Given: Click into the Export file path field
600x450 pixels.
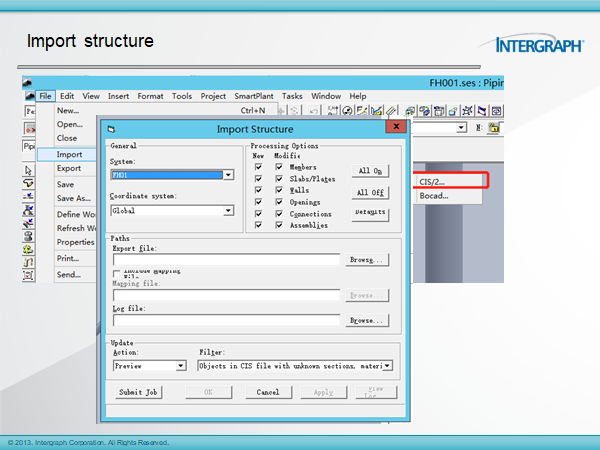Looking at the screenshot, I should [x=226, y=260].
